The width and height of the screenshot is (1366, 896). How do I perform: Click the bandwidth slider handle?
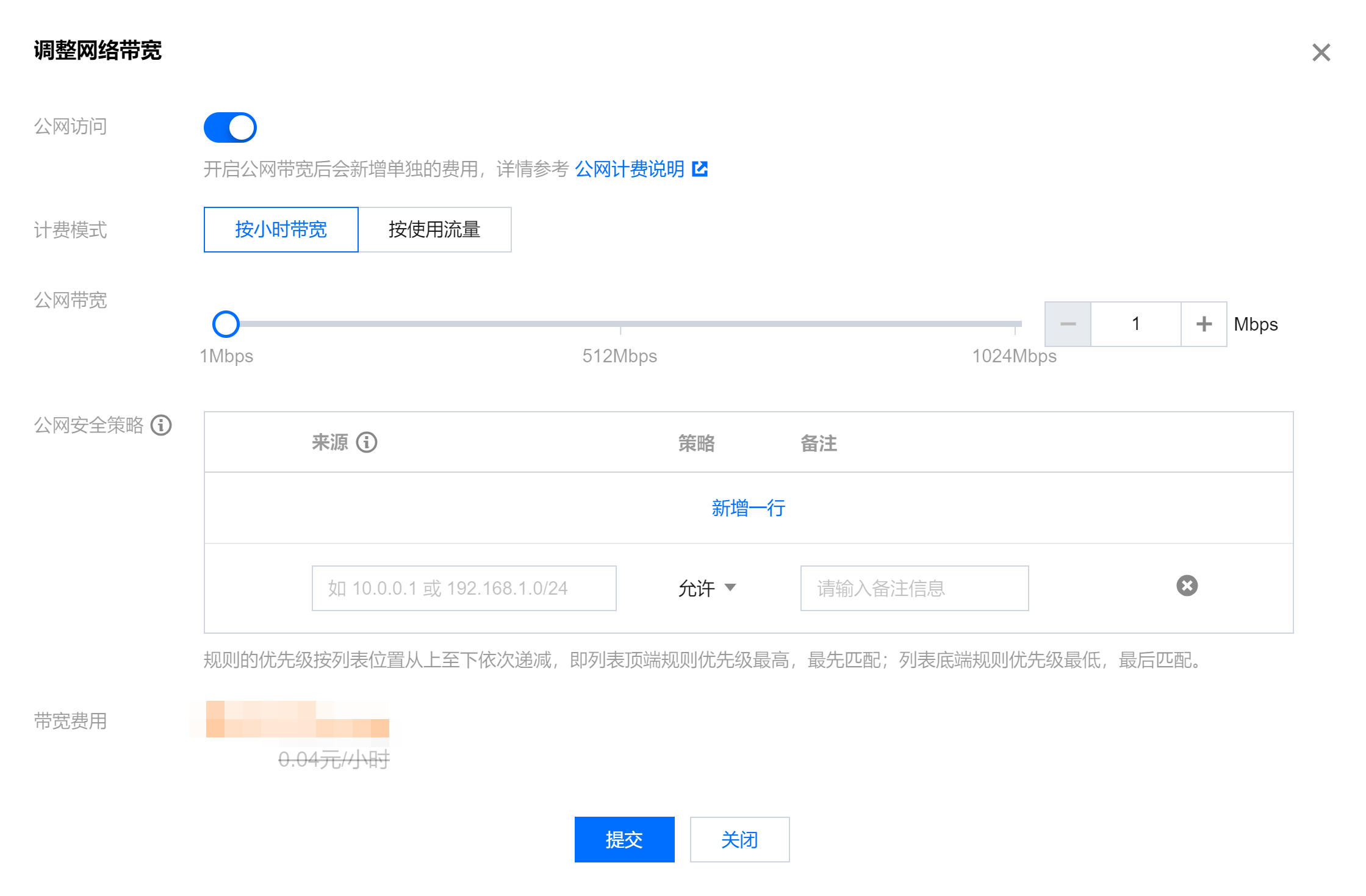click(x=226, y=324)
